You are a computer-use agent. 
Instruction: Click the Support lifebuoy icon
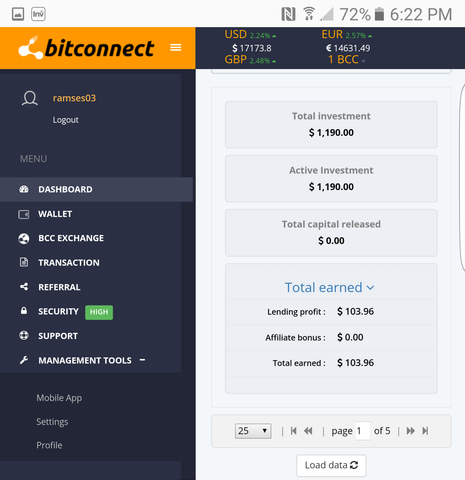24,335
